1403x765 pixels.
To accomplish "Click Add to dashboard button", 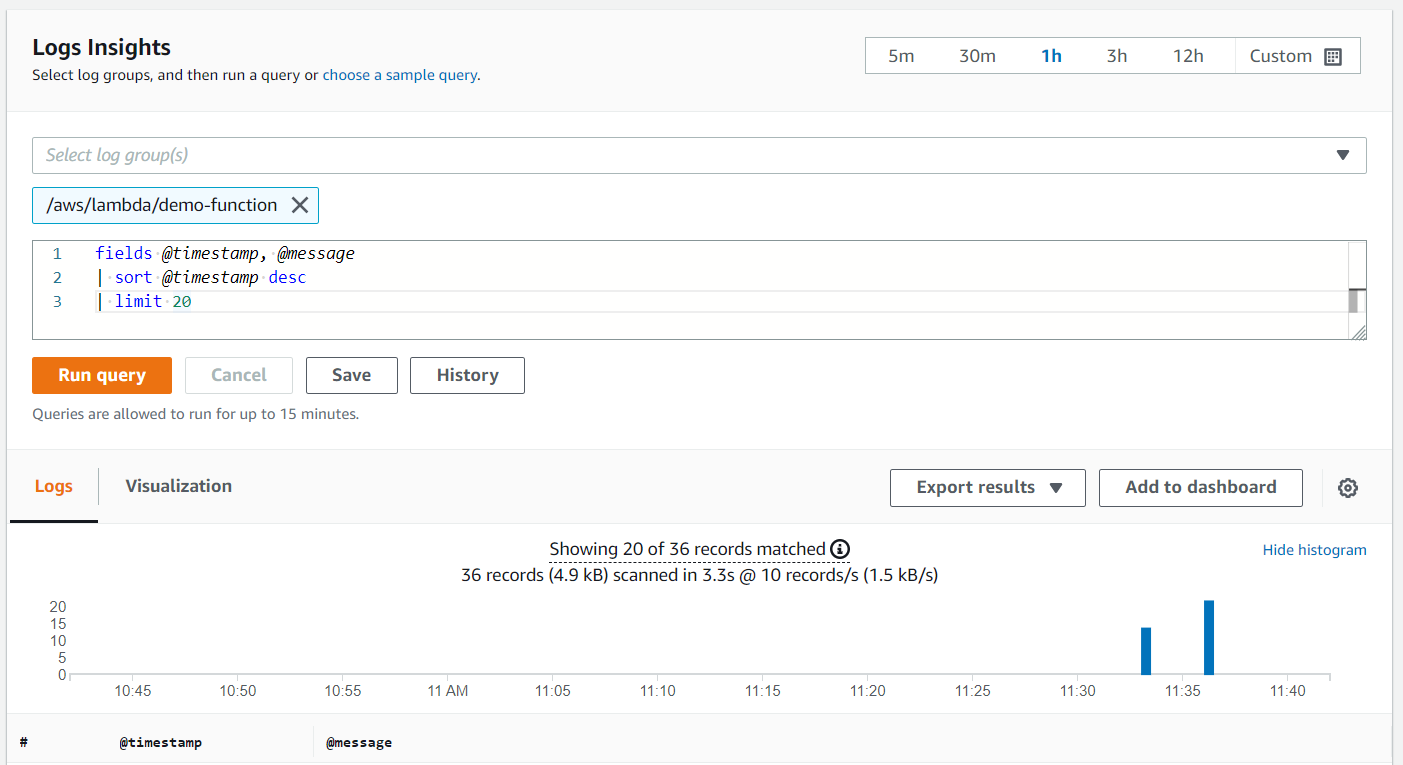I will (x=1200, y=488).
